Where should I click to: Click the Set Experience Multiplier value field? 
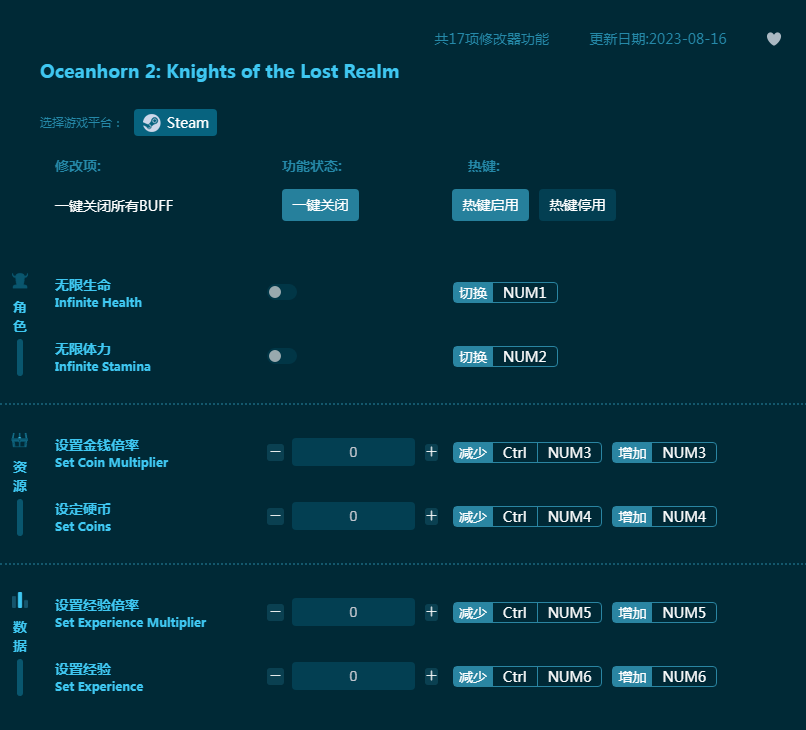(353, 612)
